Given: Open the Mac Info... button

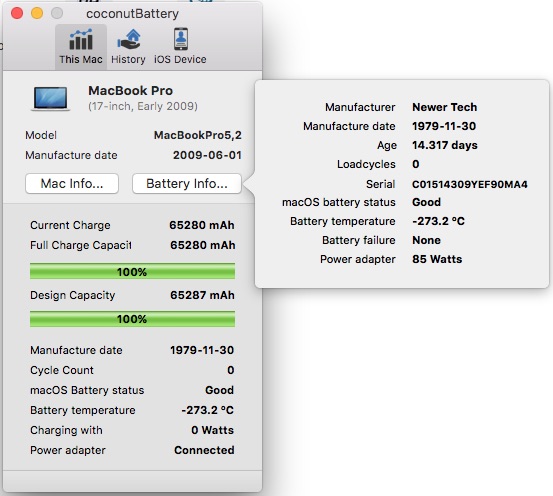Looking at the screenshot, I should (72, 183).
